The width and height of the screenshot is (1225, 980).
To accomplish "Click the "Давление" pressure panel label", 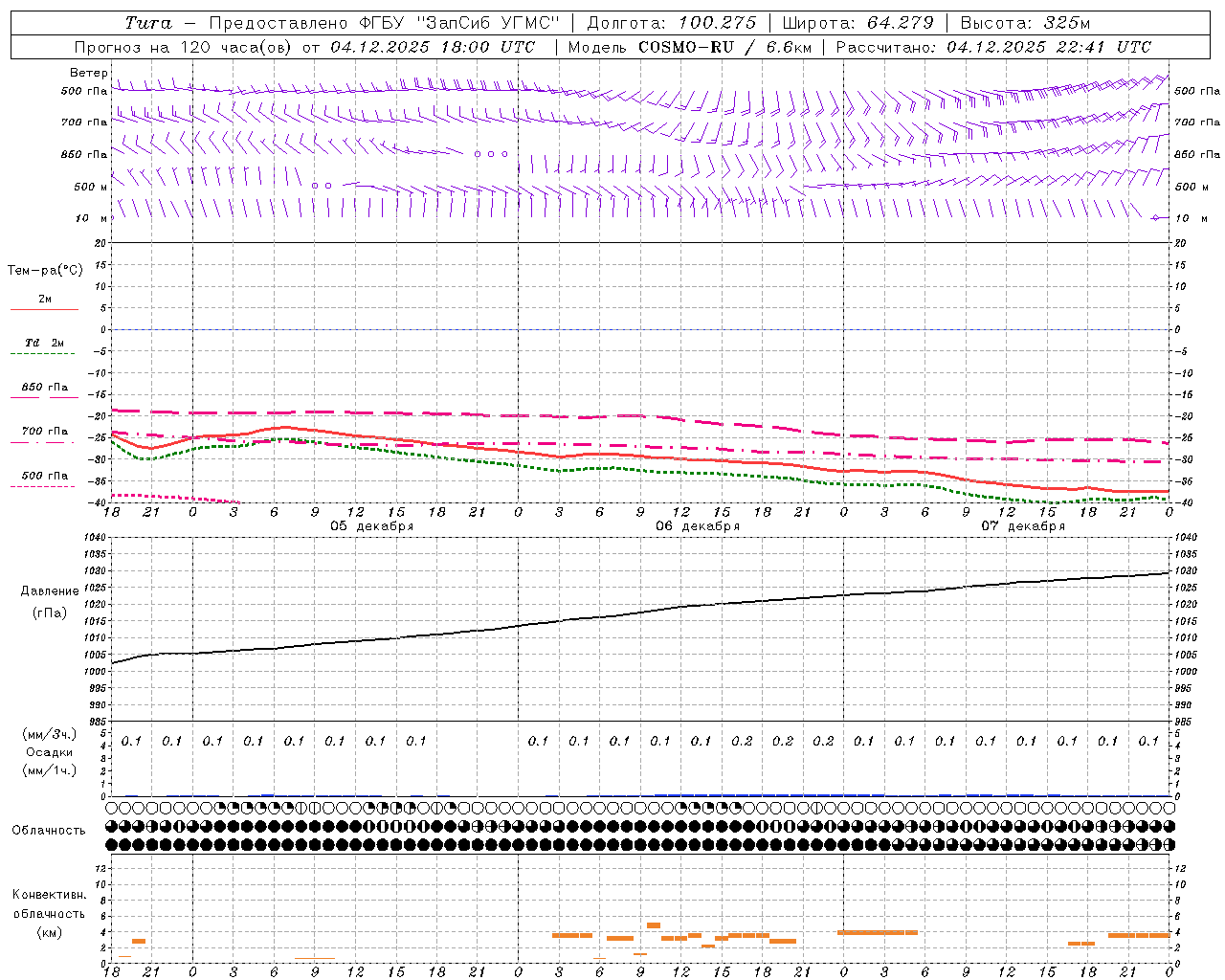I will pos(50,591).
